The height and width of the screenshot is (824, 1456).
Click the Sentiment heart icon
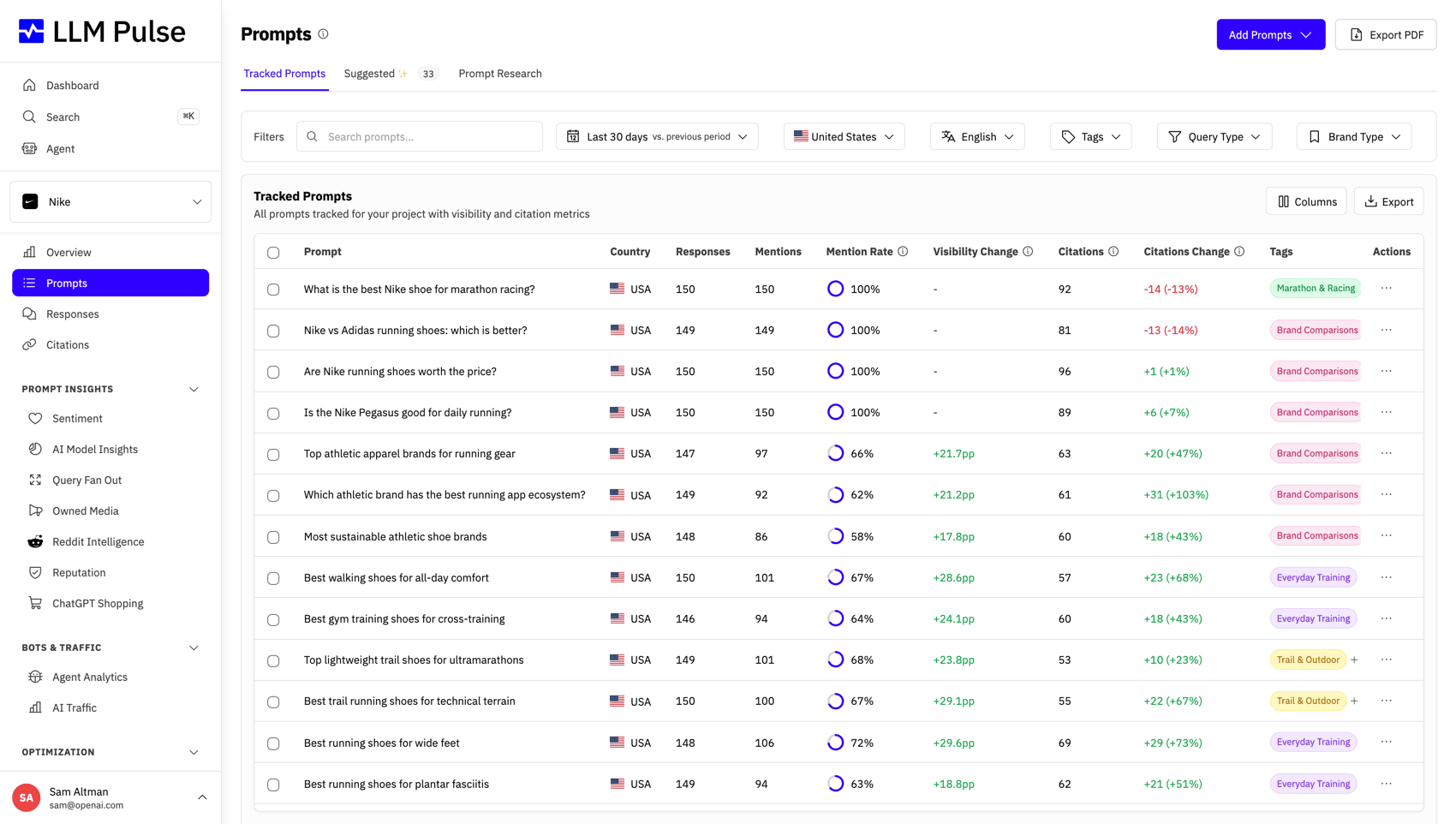[35, 418]
